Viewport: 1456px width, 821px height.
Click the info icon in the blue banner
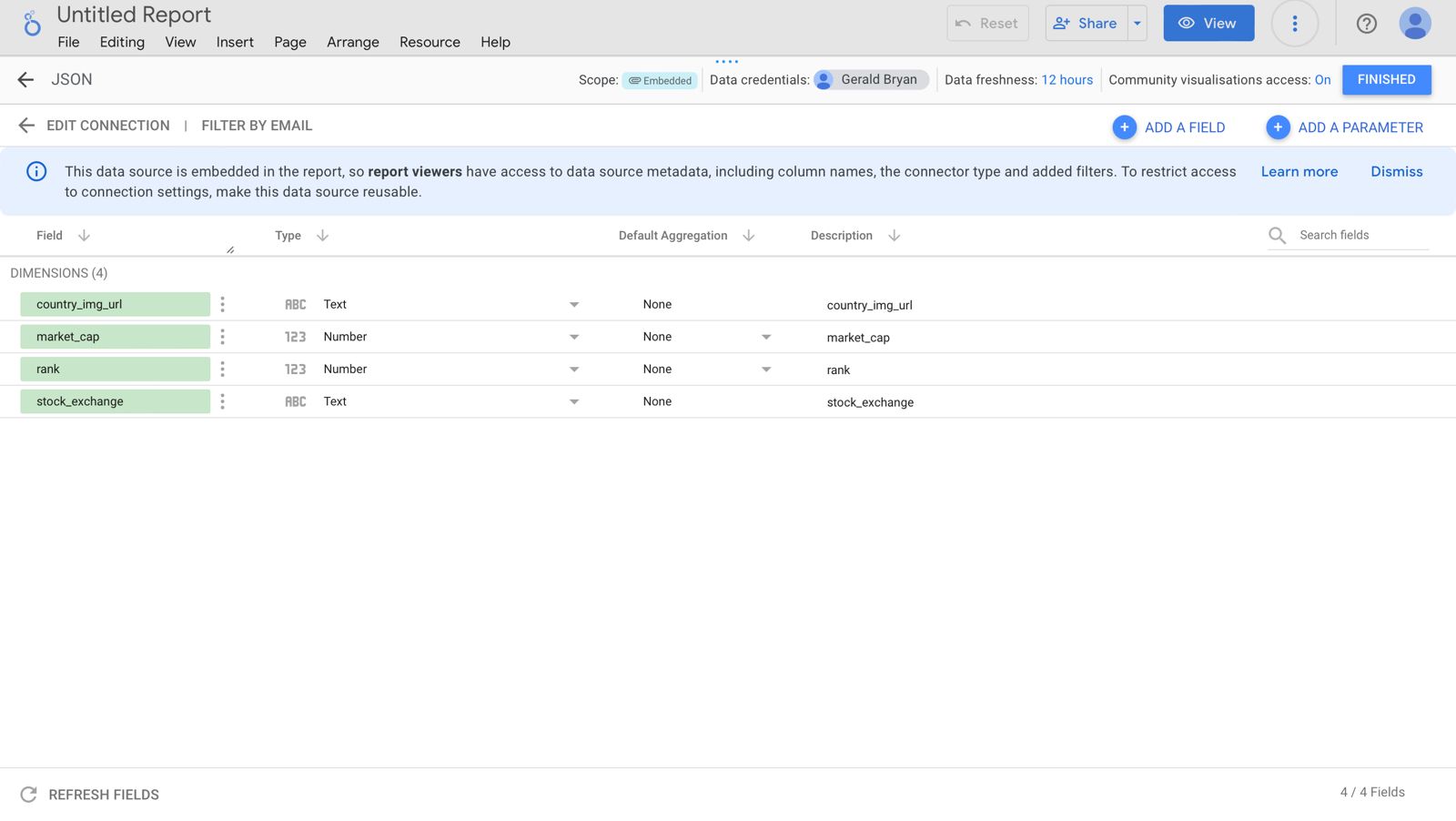pyautogui.click(x=36, y=171)
